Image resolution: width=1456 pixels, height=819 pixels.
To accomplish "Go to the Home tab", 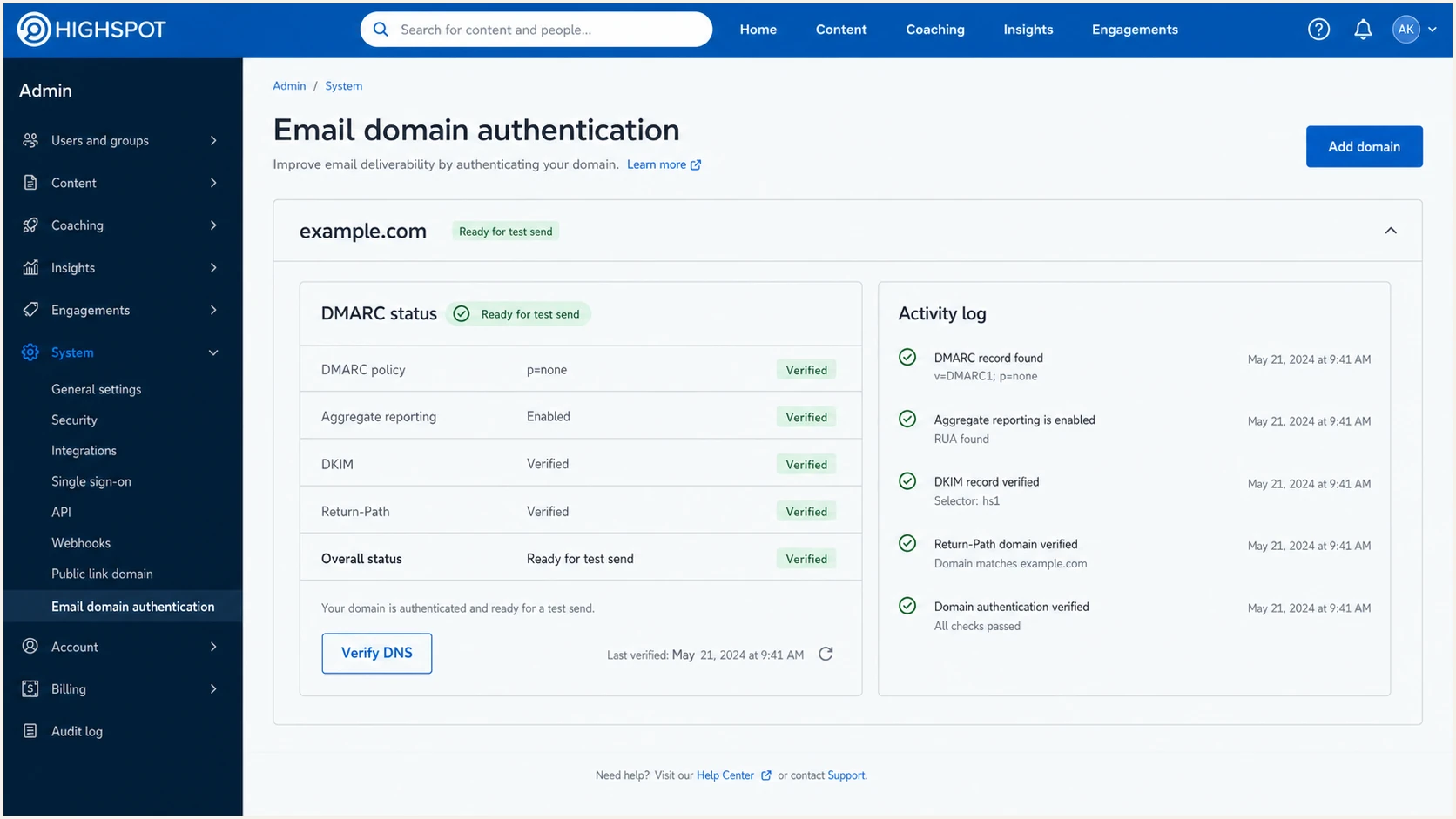I will coord(758,30).
